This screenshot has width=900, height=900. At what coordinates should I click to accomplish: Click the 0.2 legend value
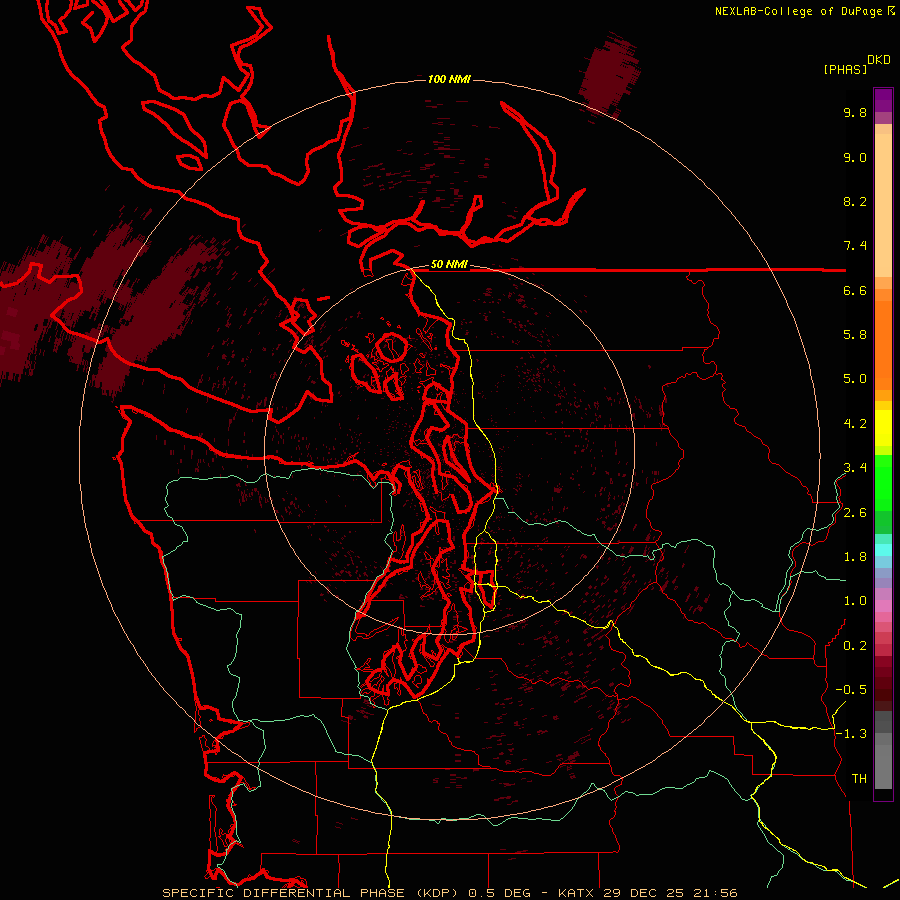click(x=855, y=646)
